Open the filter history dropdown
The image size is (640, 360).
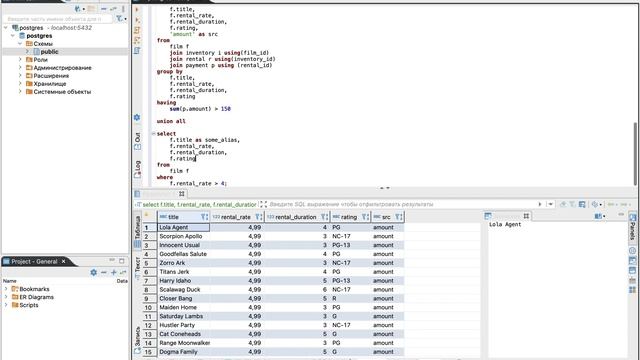click(x=551, y=204)
